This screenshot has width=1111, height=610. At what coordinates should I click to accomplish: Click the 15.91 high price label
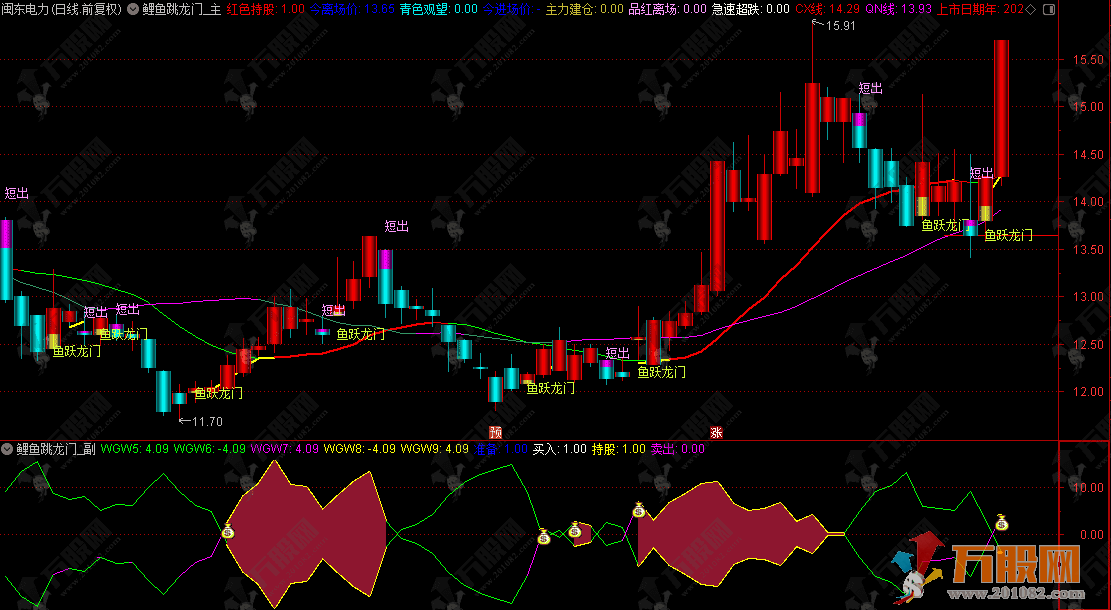pos(841,26)
